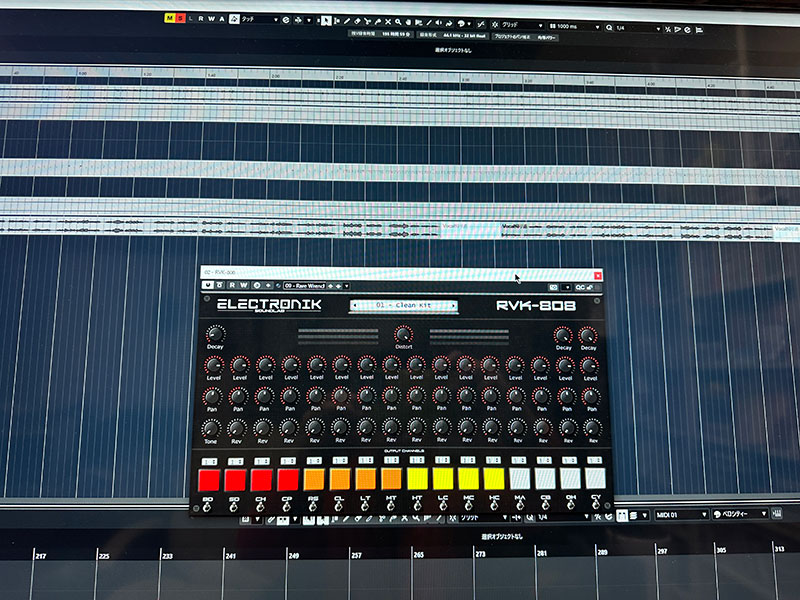Click the Quantize Q icon in top toolbar
800x600 pixels.
click(x=609, y=28)
